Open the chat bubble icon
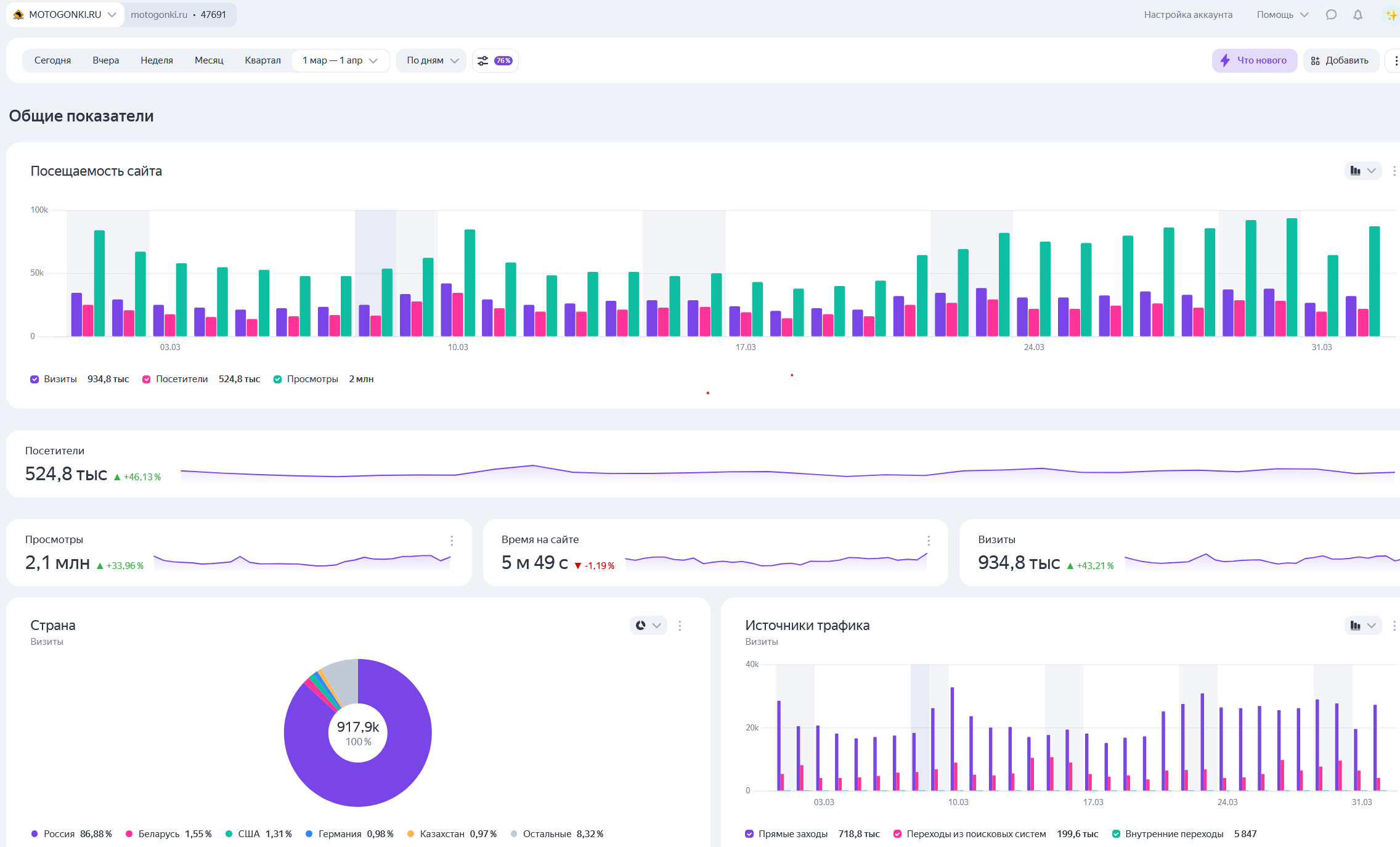1400x847 pixels. tap(1331, 15)
